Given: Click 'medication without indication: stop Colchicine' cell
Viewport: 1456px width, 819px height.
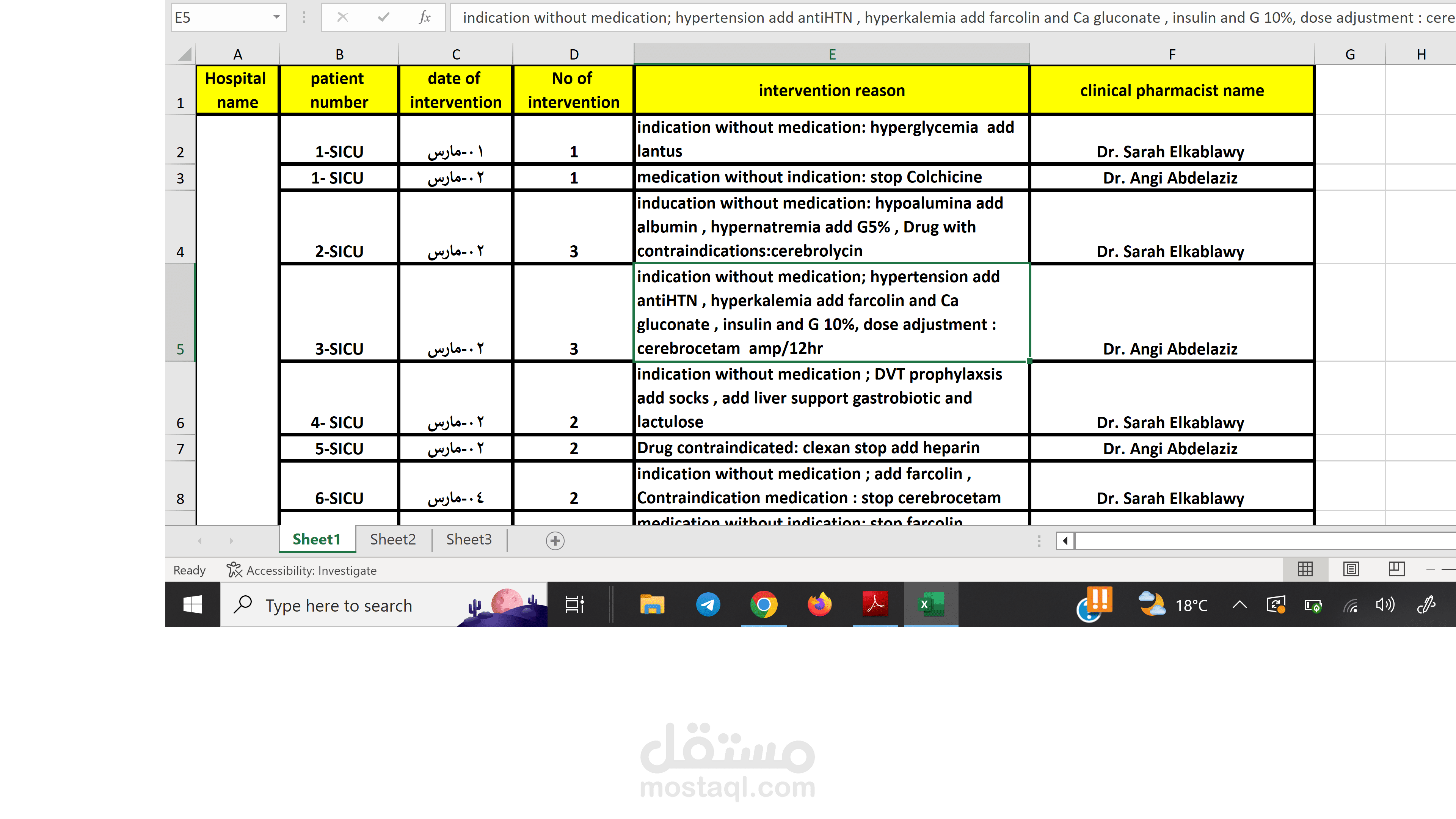Looking at the screenshot, I should 832,177.
